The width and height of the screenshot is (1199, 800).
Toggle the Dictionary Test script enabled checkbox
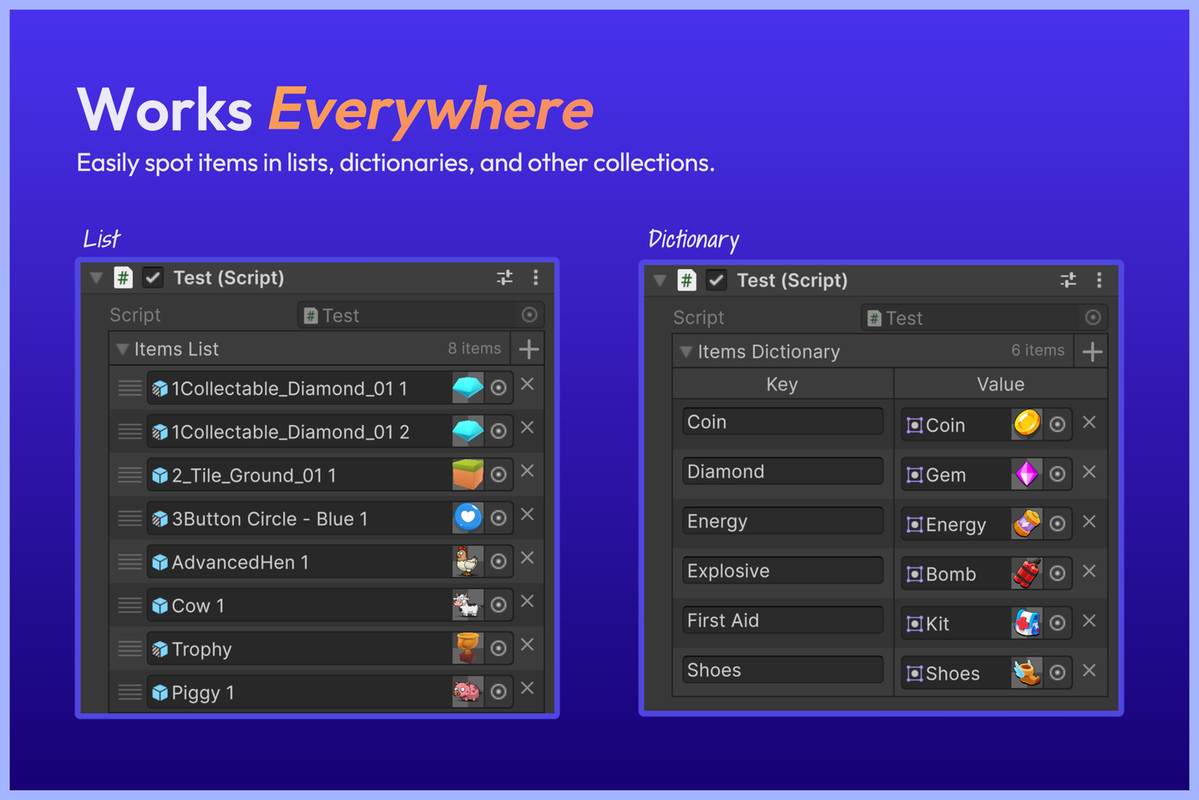[716, 280]
